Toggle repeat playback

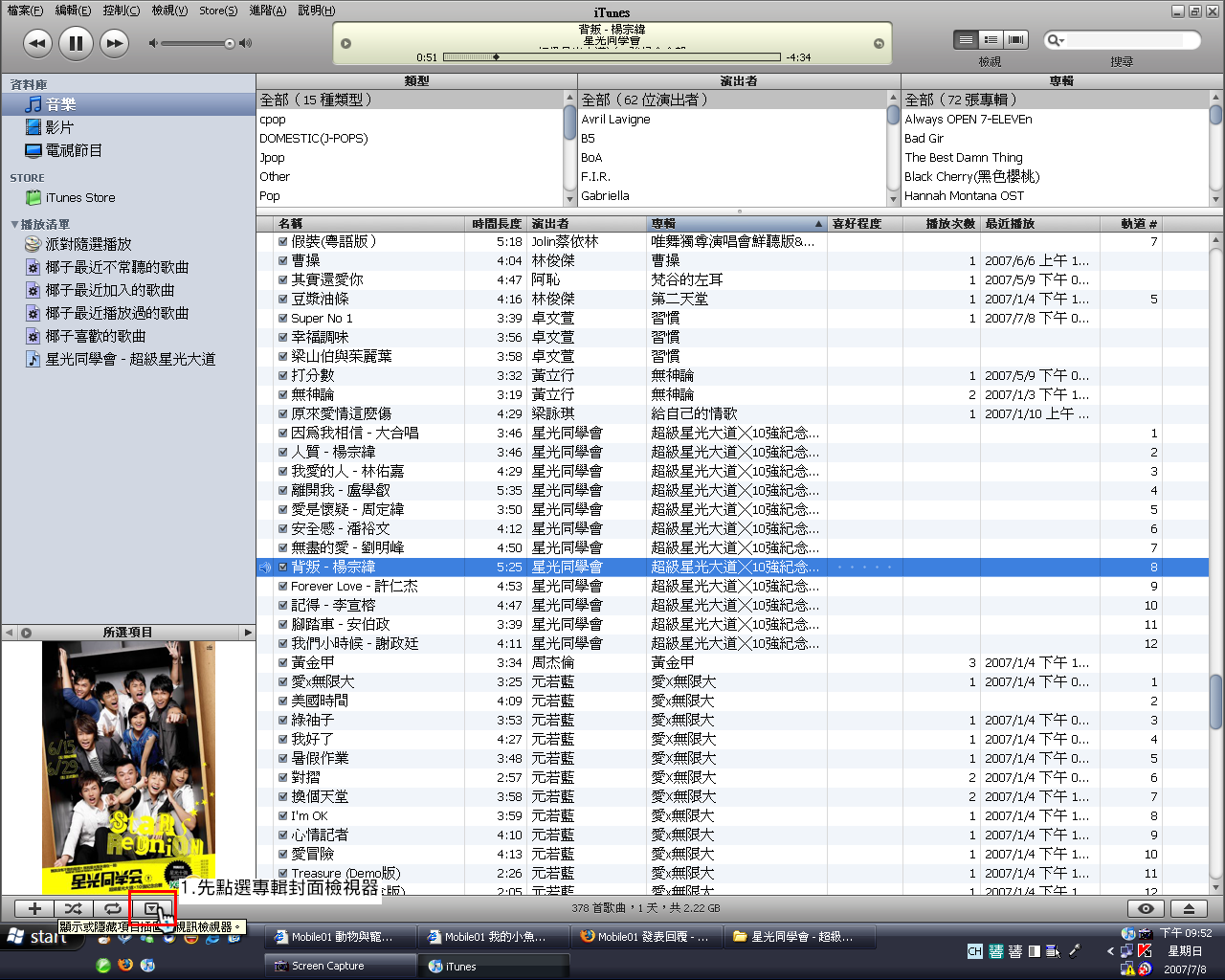pos(113,908)
